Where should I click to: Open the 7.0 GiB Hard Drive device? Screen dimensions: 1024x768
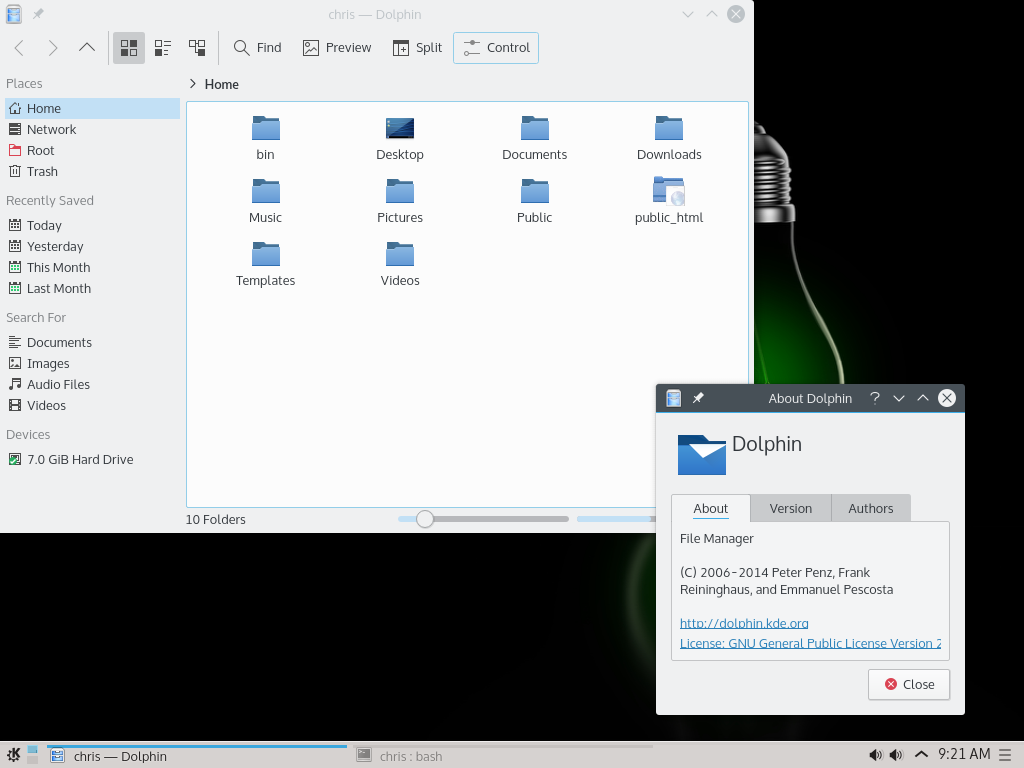(92, 459)
